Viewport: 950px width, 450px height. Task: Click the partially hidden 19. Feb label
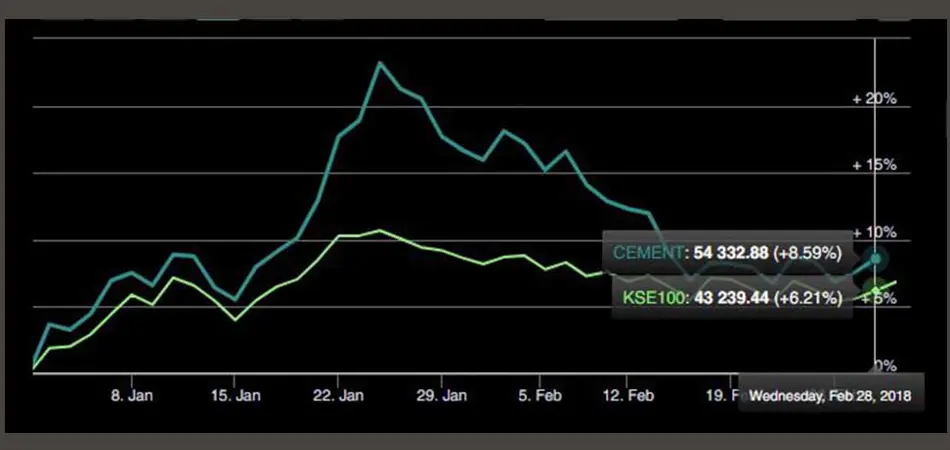pos(720,396)
